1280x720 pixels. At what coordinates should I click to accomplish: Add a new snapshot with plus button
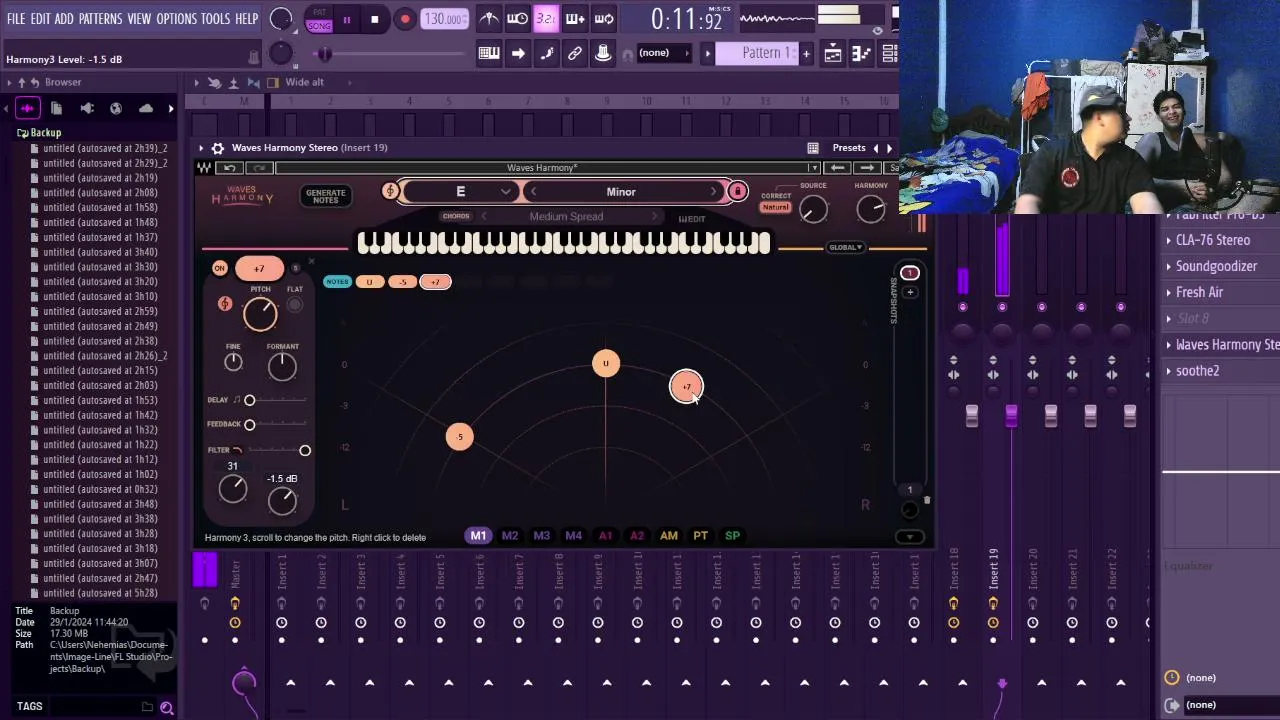910,293
